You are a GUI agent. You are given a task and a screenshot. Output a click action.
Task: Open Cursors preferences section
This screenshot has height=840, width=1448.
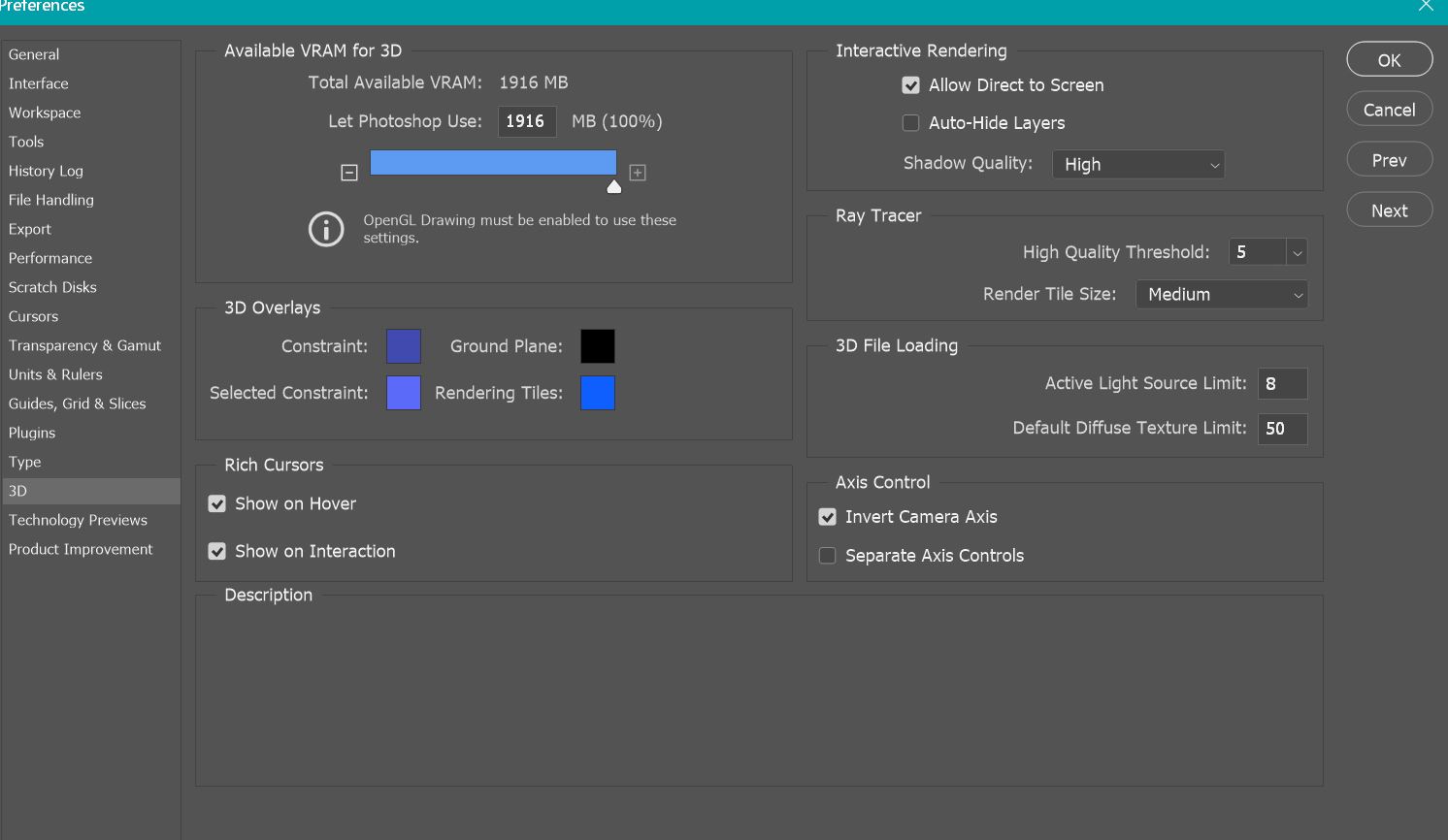[x=90, y=316]
